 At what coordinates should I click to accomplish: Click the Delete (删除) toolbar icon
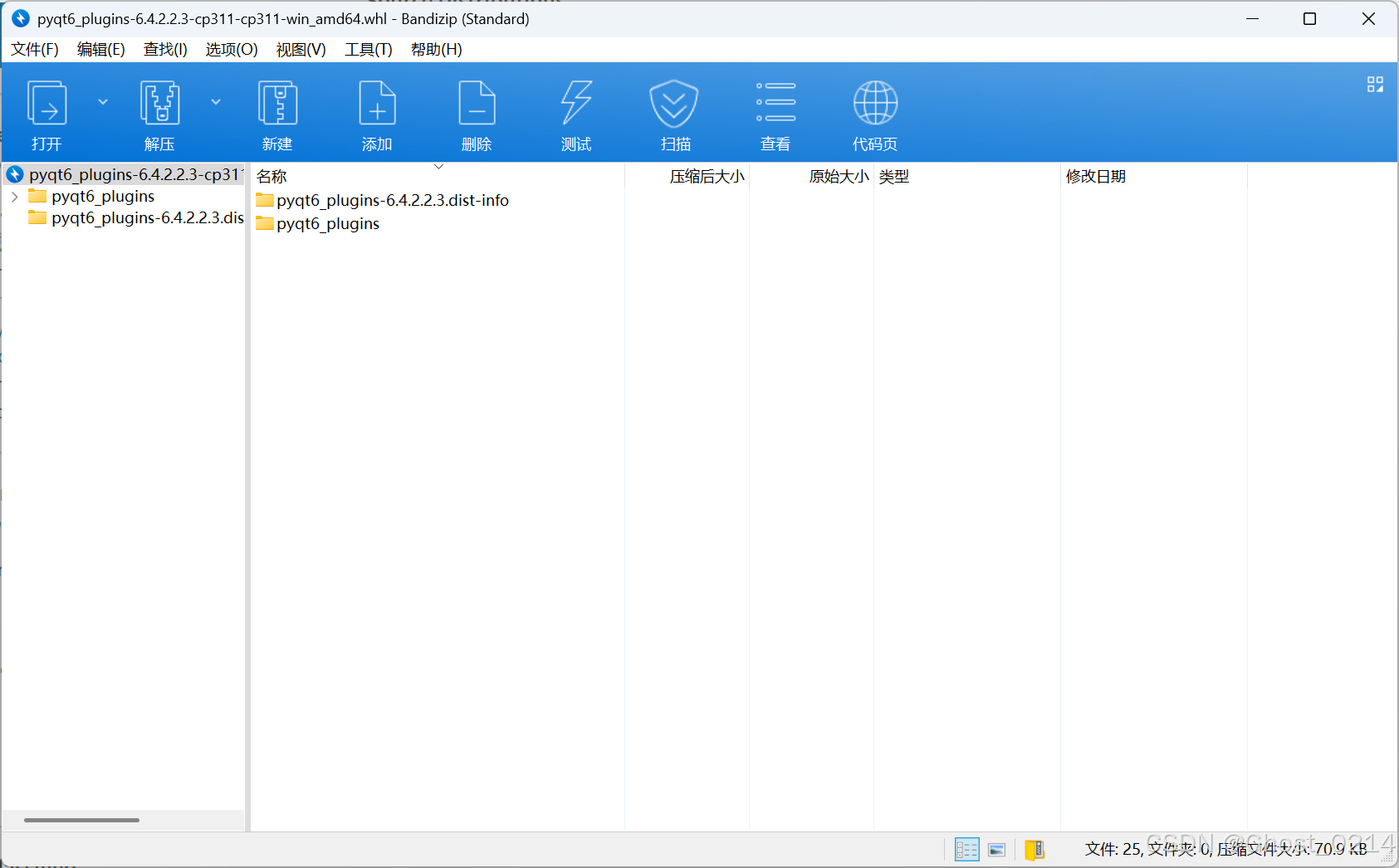pos(477,103)
